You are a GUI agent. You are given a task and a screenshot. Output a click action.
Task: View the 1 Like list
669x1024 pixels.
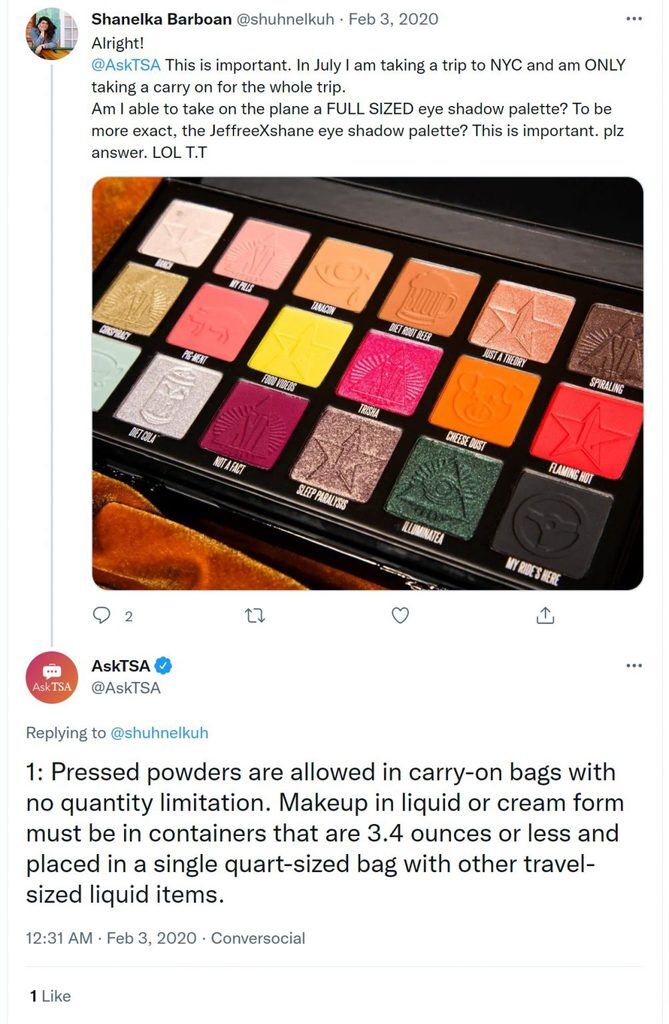[50, 996]
